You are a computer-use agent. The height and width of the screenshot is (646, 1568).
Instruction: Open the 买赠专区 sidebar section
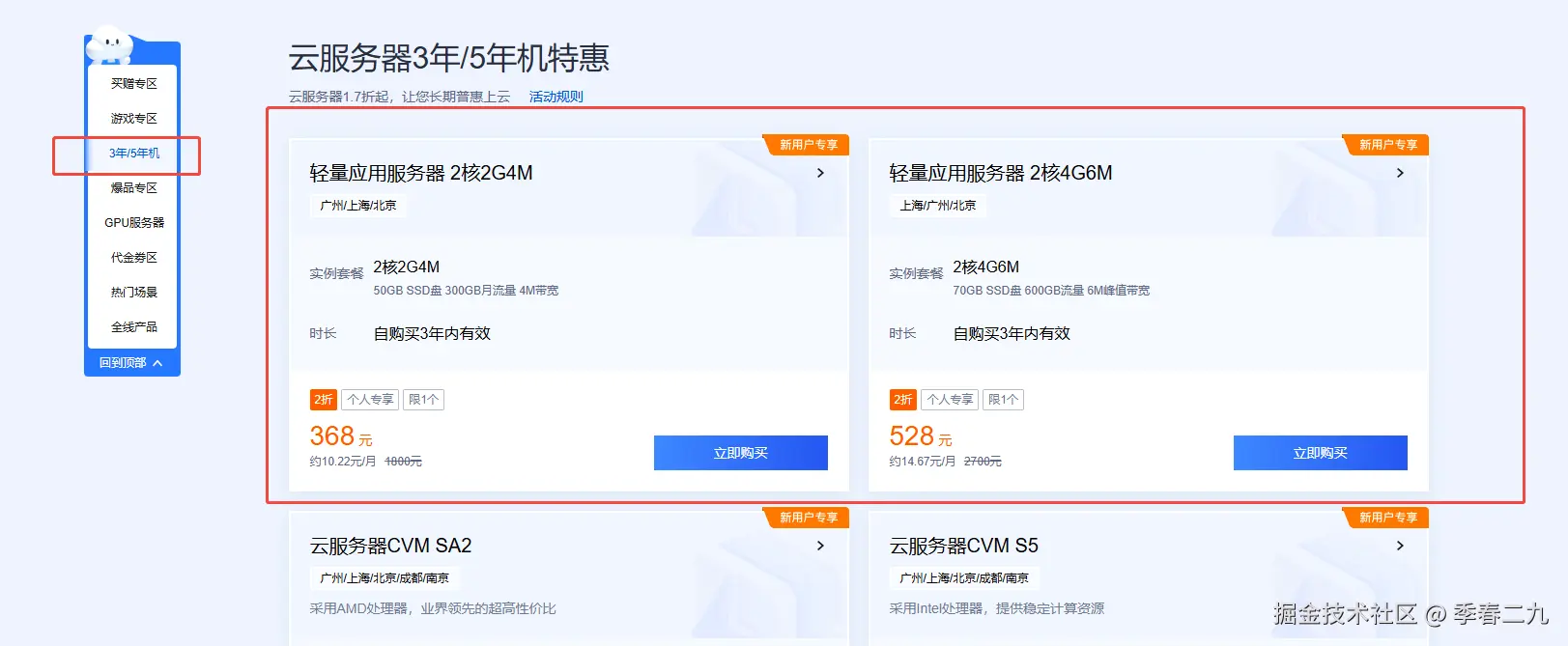[133, 84]
